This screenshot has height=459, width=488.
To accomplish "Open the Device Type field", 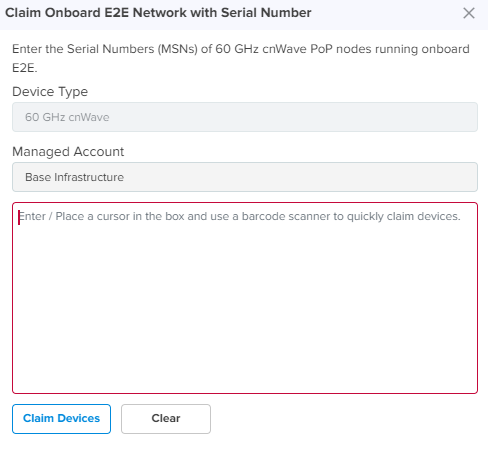I will 245,117.
